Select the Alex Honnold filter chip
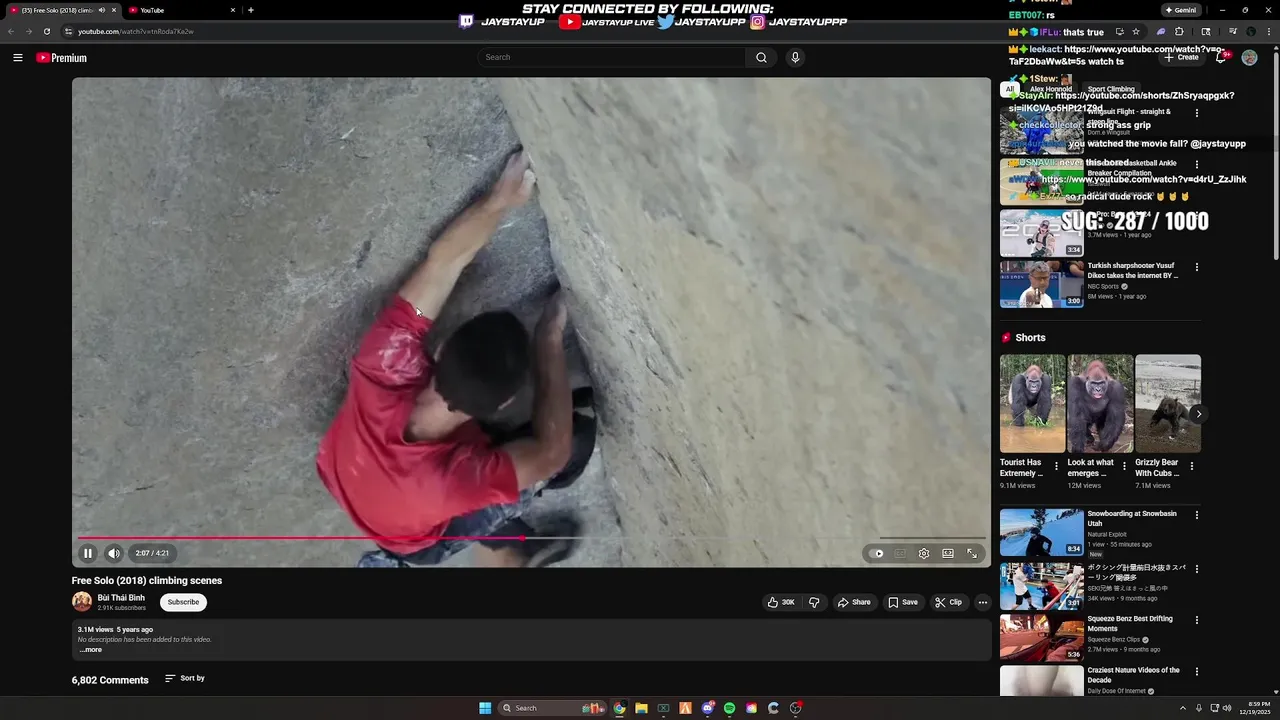Screen dimensions: 1280x720 [1051, 89]
